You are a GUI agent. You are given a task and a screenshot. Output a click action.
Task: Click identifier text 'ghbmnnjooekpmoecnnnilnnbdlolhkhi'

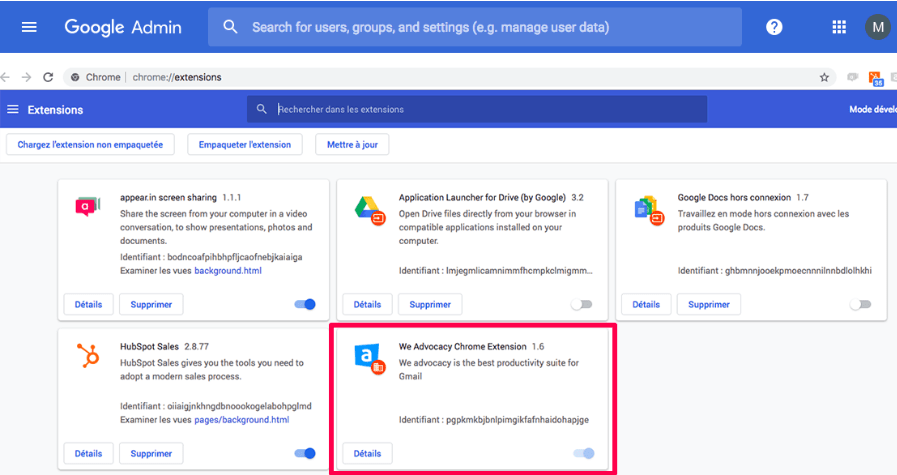(x=798, y=271)
